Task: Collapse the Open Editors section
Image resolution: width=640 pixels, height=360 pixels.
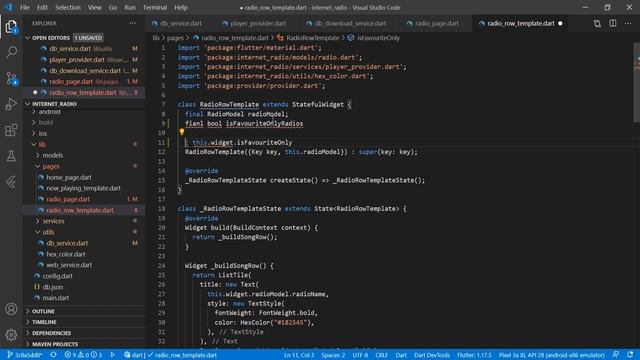Action: [x=51, y=38]
